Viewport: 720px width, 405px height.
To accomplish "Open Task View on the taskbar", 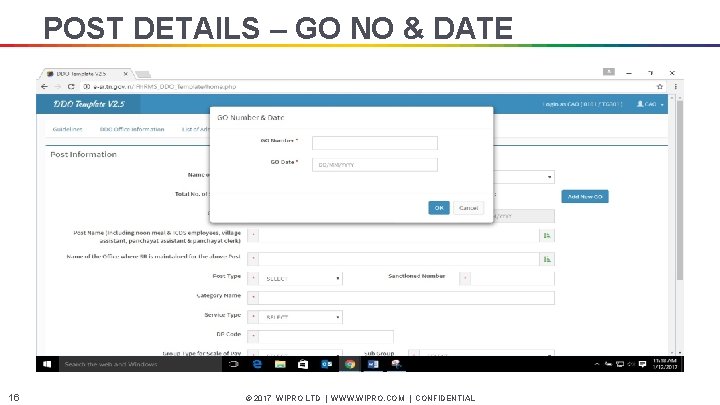I will pyautogui.click(x=234, y=364).
